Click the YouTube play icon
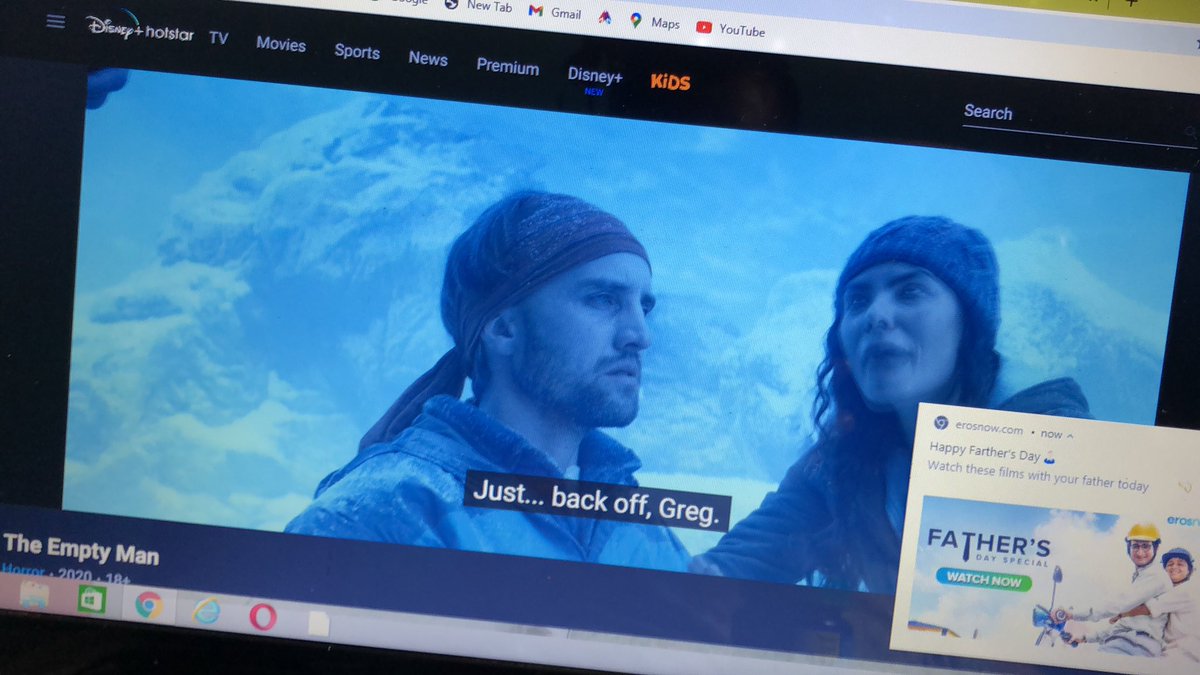 click(x=703, y=27)
